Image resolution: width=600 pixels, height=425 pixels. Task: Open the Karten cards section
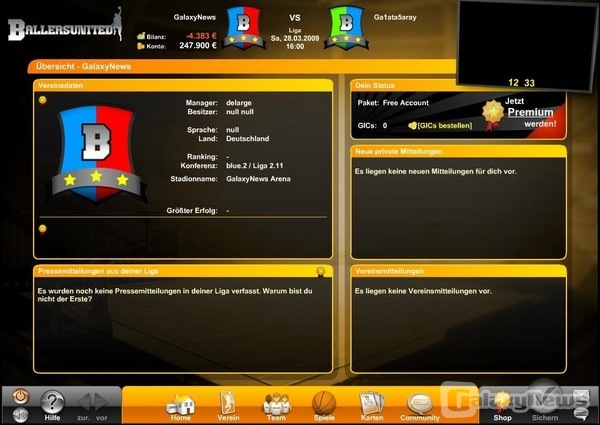(371, 405)
